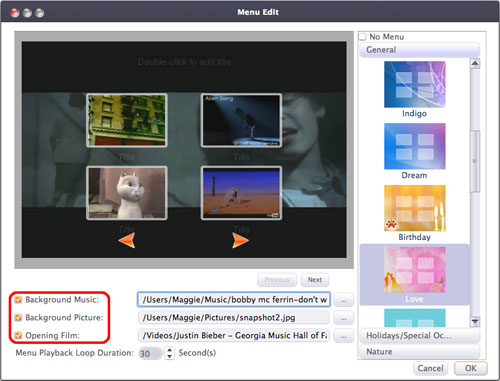Click the Title label under cat thumbnail
The image size is (500, 381).
point(127,229)
